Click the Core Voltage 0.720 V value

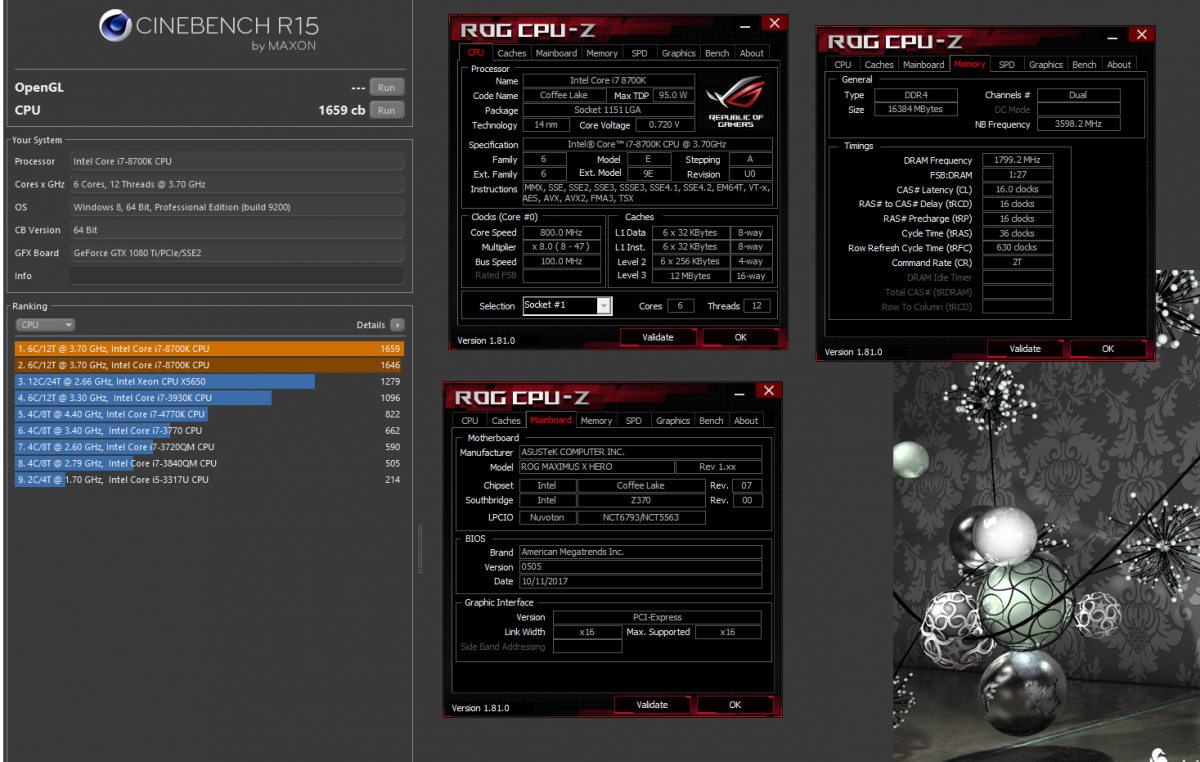click(x=663, y=125)
